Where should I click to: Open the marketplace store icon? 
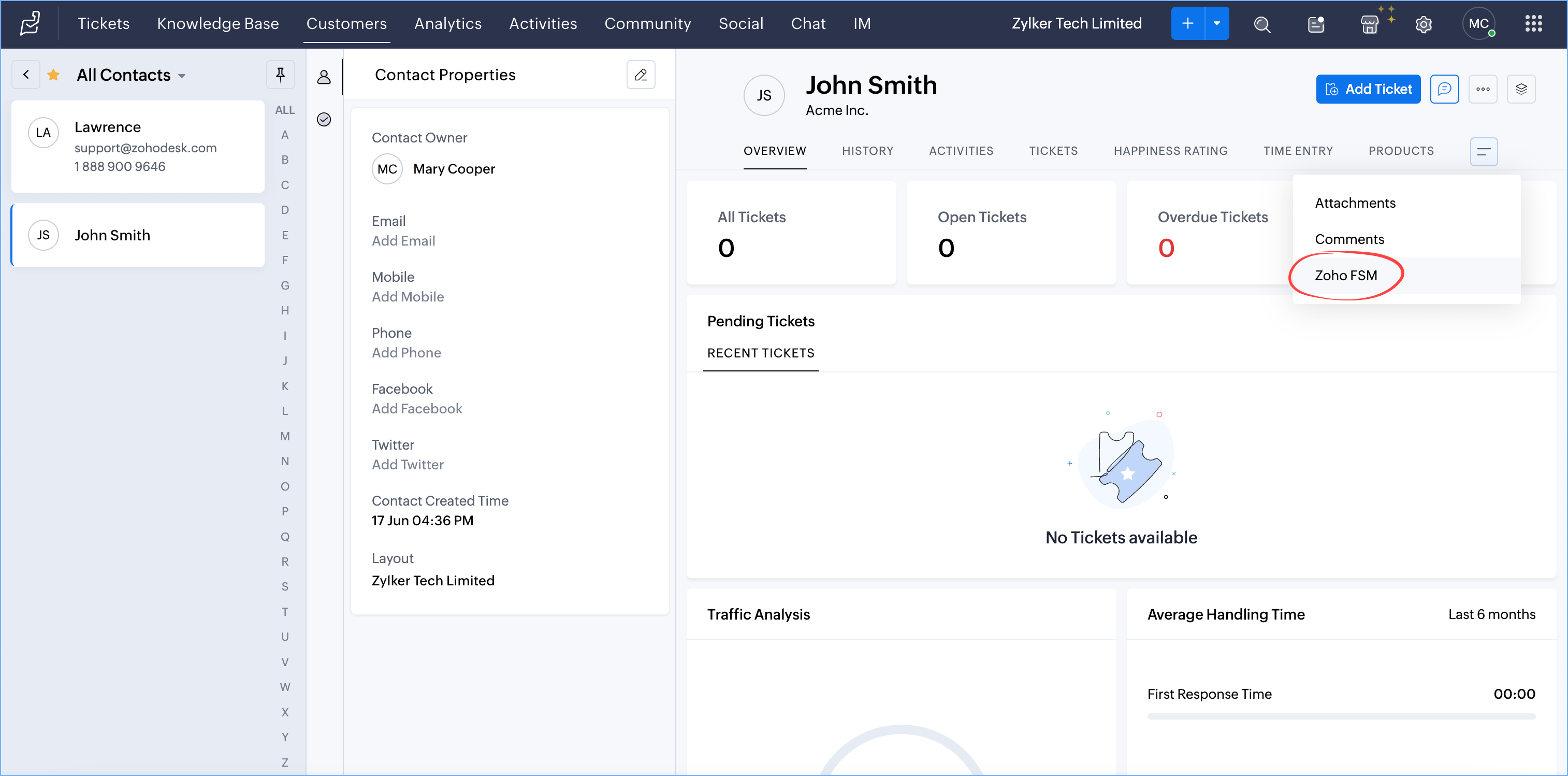click(x=1369, y=24)
